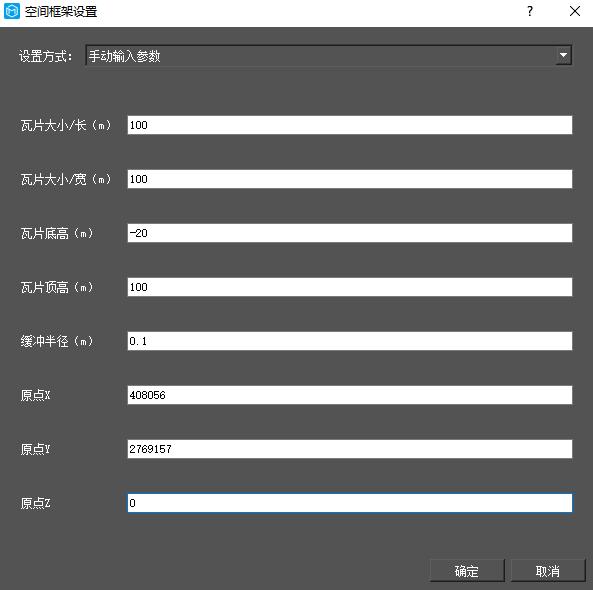Click the 原点Y field showing 2769157
Screen dimensions: 593x590
(349, 449)
